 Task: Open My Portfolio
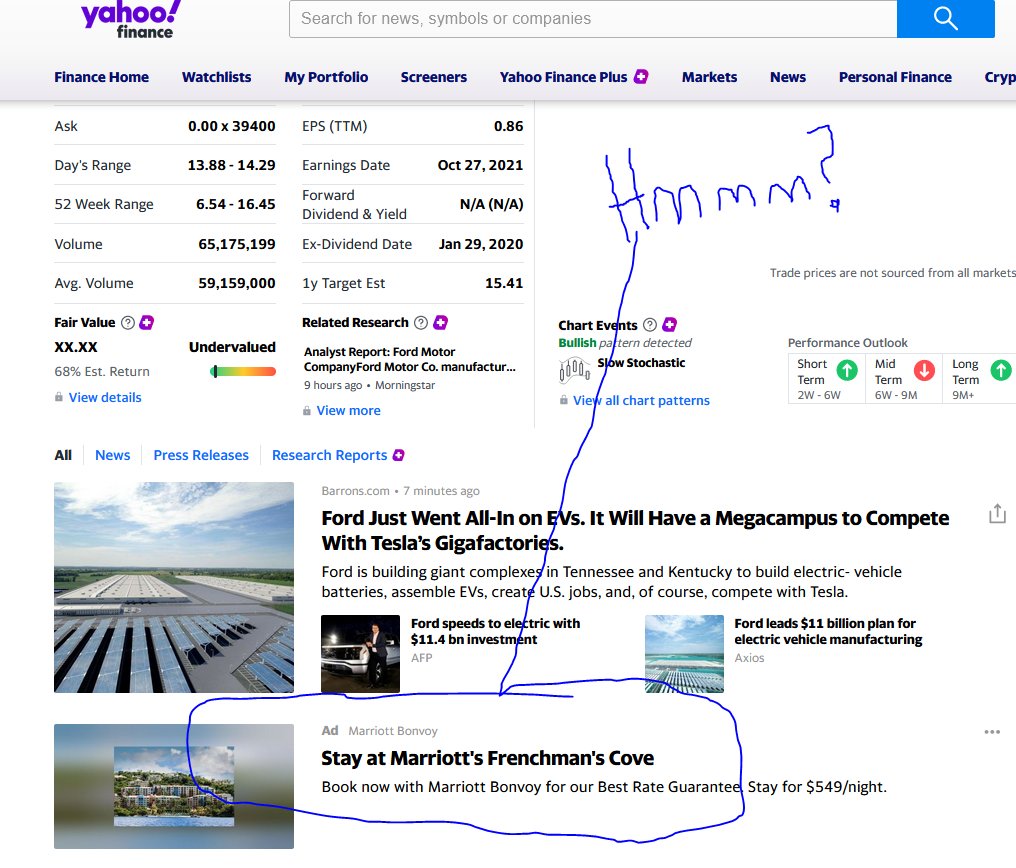pyautogui.click(x=326, y=77)
